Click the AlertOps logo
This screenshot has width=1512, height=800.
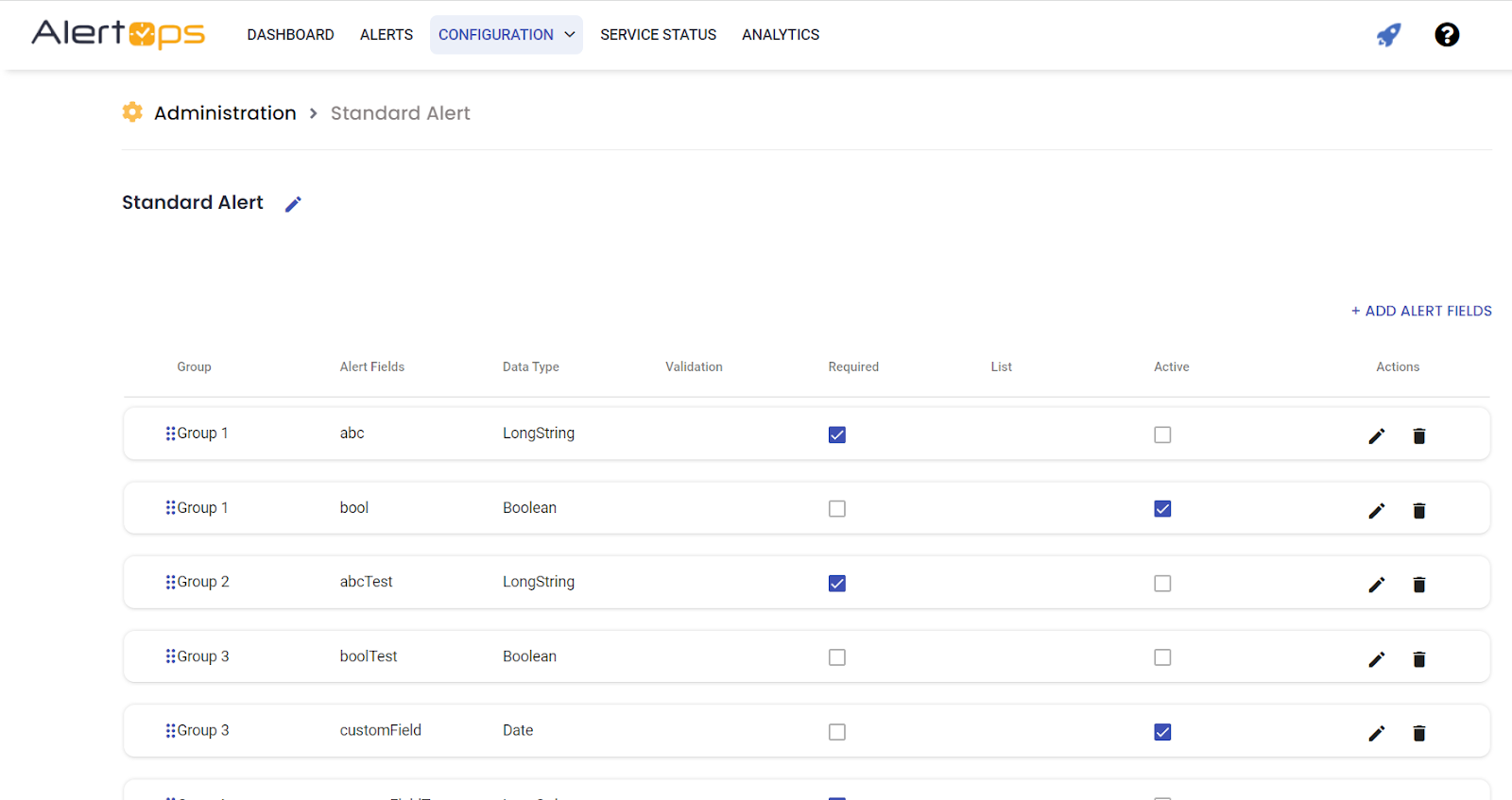[x=118, y=34]
